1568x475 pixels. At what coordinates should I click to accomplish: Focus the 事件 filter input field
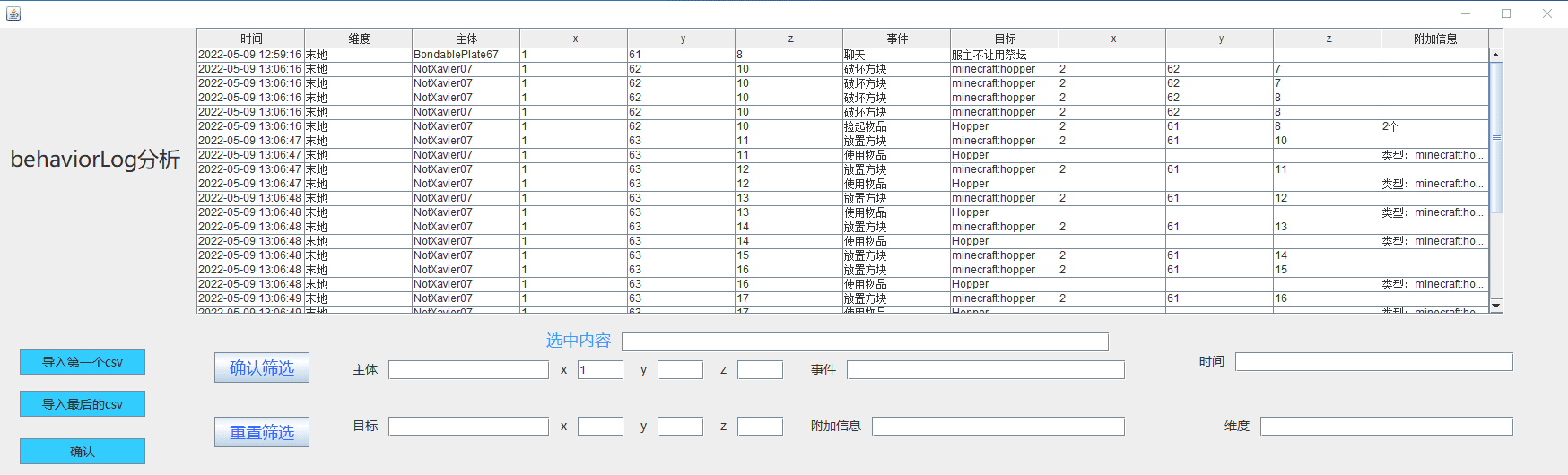click(986, 369)
